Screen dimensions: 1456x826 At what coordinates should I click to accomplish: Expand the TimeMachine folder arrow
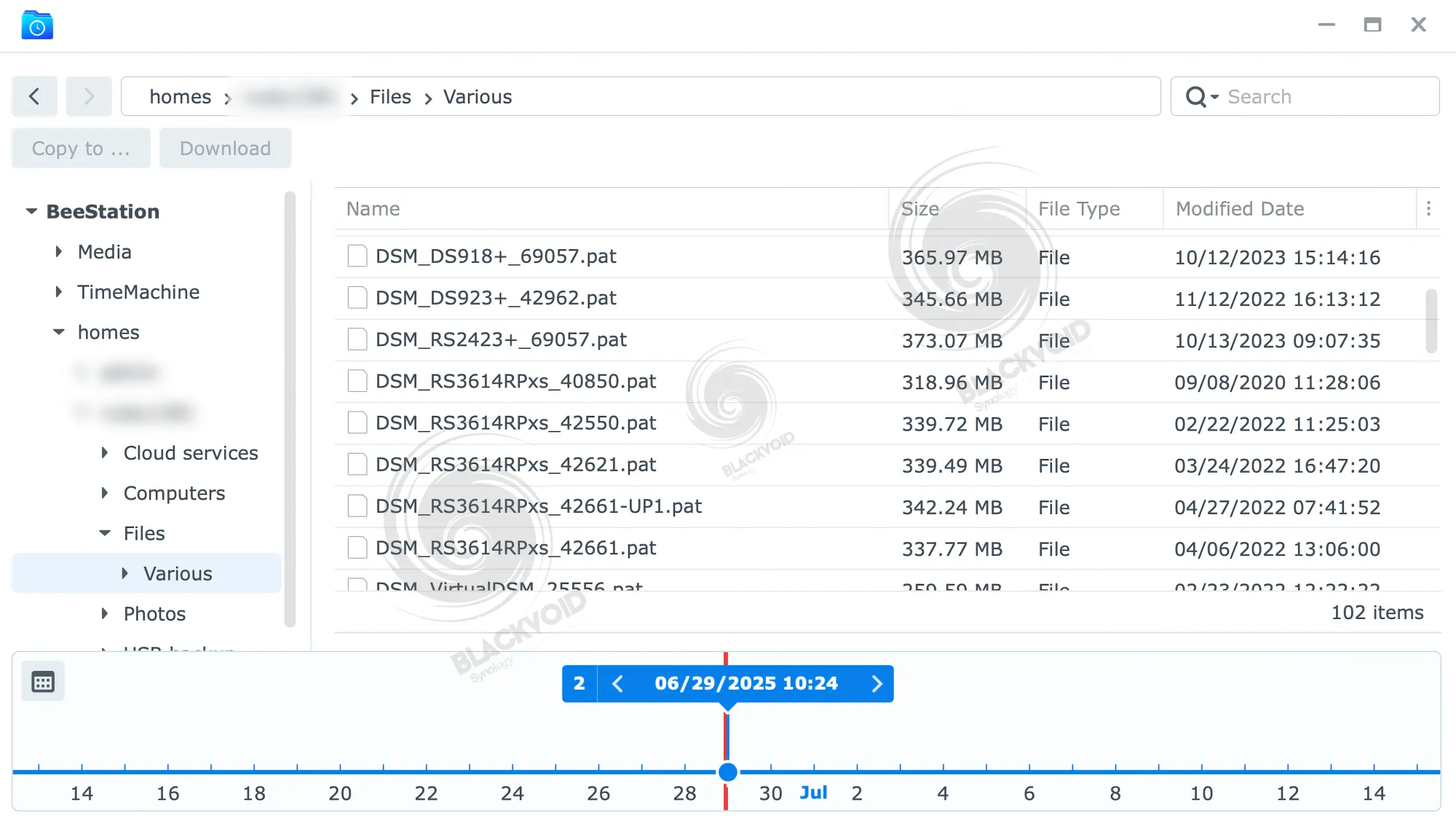point(59,292)
